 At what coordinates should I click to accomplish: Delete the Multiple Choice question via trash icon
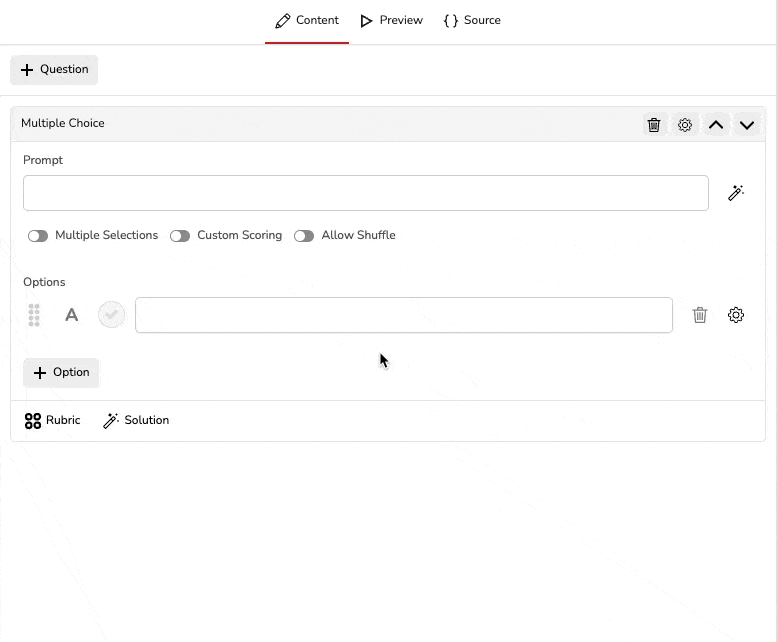point(654,125)
